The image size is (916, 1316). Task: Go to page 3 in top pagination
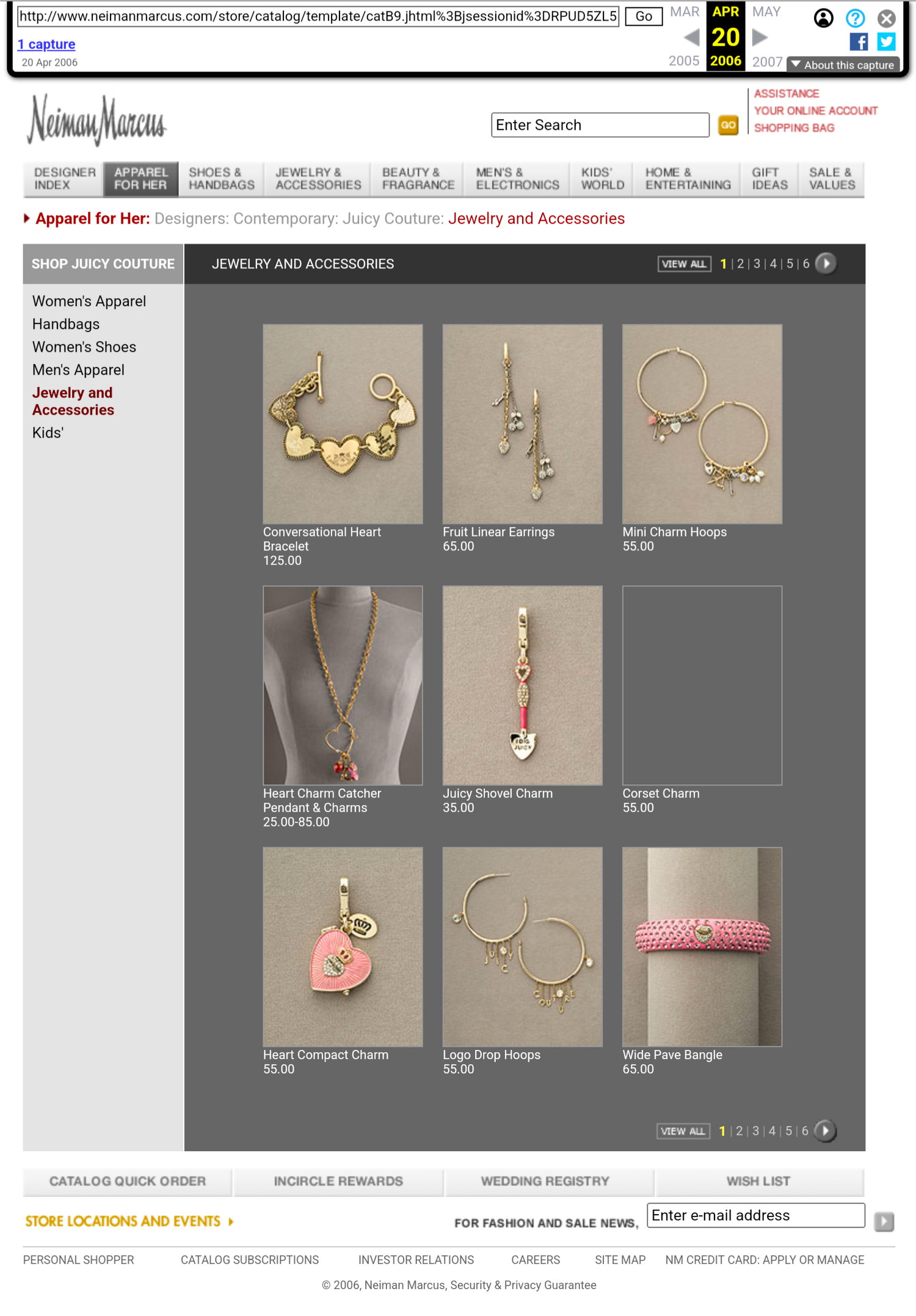tap(757, 264)
